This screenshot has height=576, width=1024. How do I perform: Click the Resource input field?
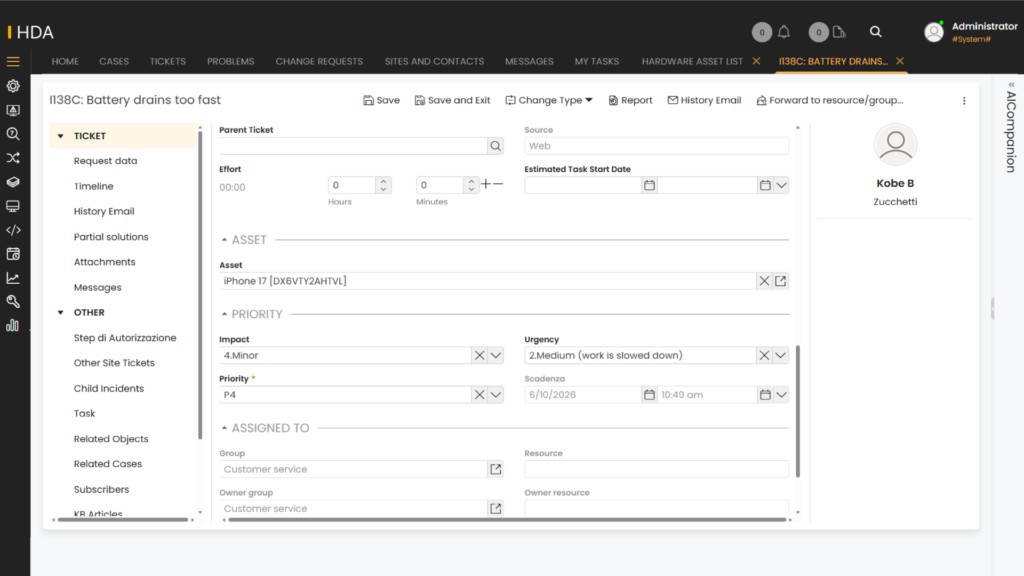(x=656, y=469)
